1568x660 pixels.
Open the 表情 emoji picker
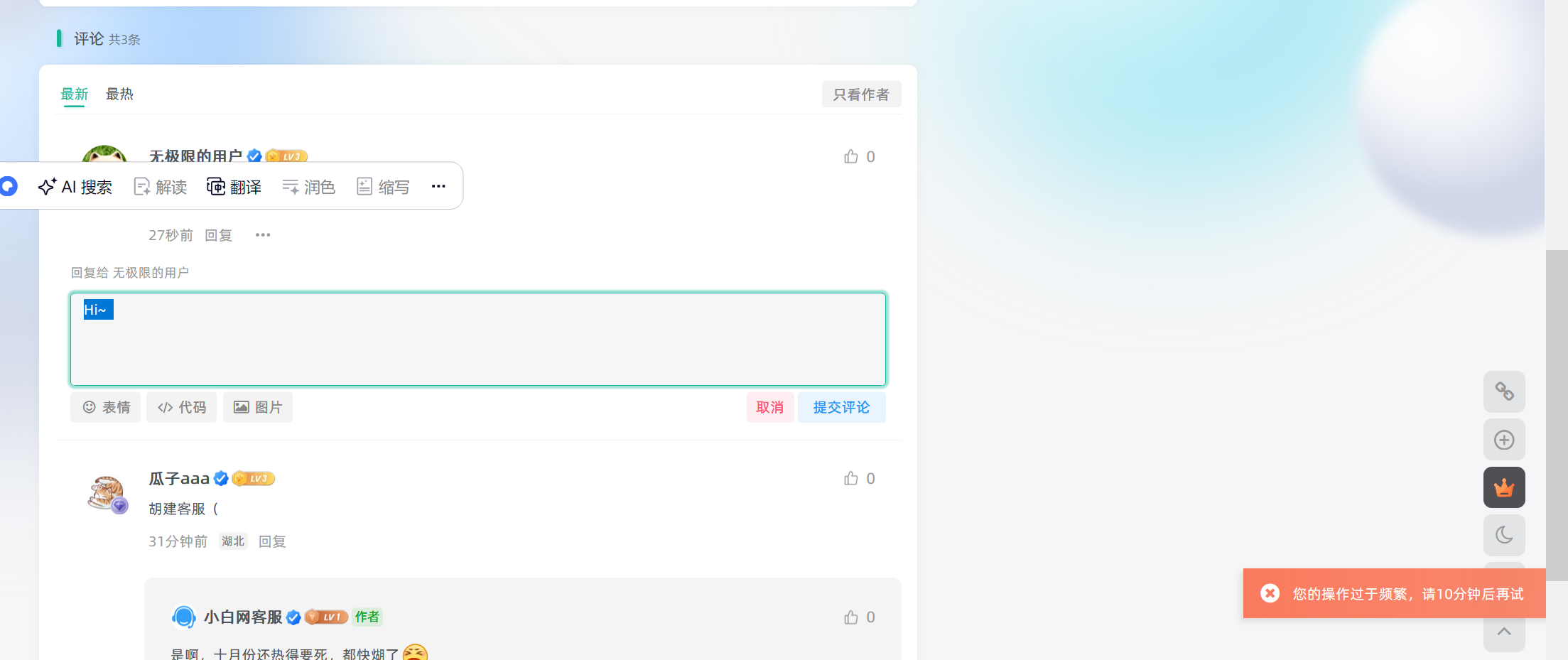click(106, 407)
